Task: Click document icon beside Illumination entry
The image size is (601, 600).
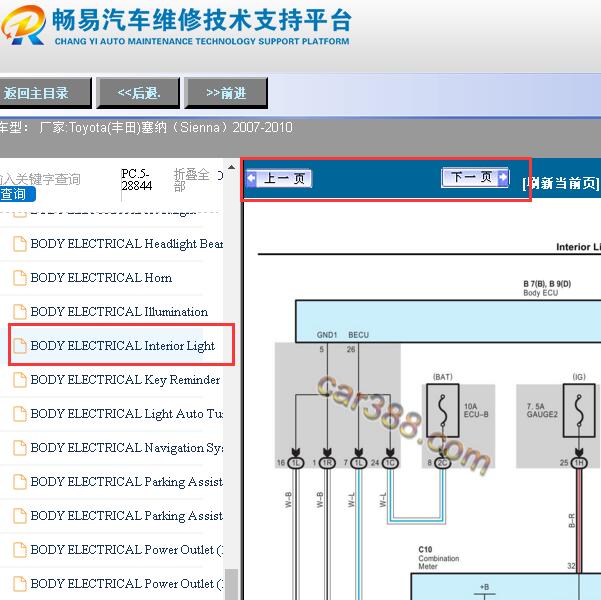Action: [x=20, y=312]
